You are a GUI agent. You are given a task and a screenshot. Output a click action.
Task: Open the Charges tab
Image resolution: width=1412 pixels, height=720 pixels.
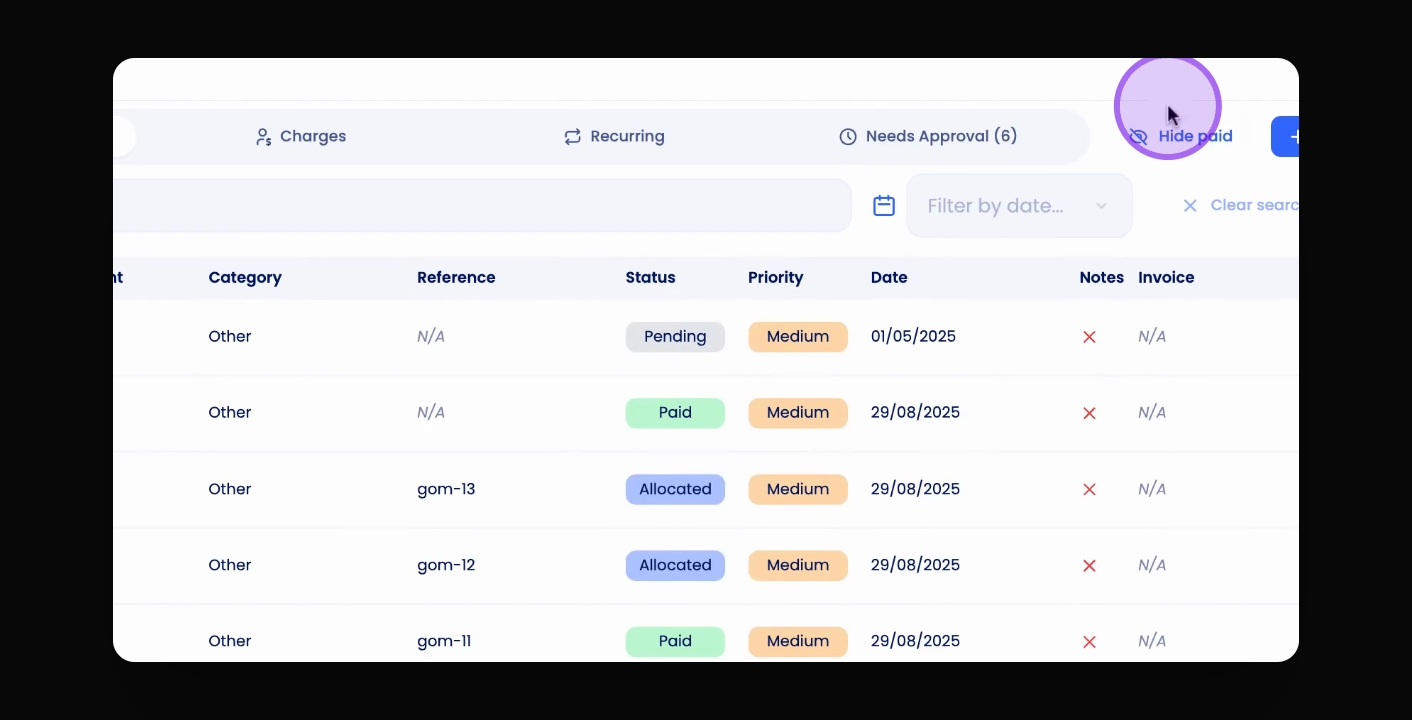coord(301,137)
